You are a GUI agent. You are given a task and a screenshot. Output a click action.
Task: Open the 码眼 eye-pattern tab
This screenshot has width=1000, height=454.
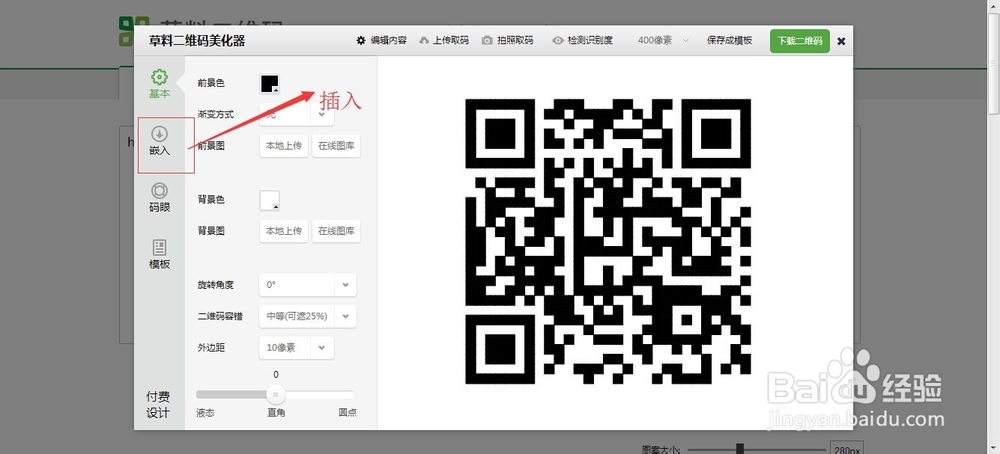[159, 198]
